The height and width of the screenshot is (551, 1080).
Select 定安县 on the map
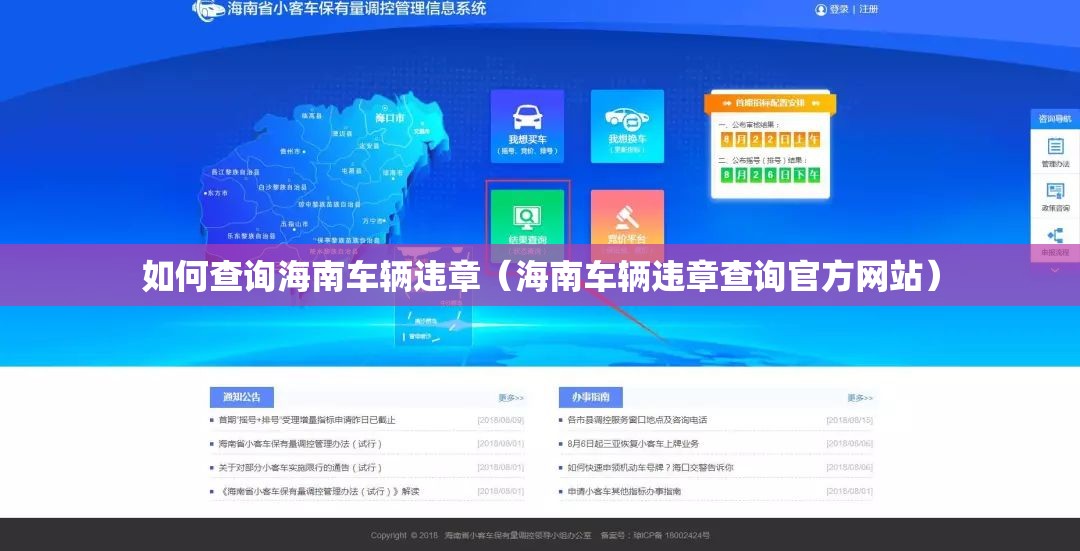[x=368, y=146]
